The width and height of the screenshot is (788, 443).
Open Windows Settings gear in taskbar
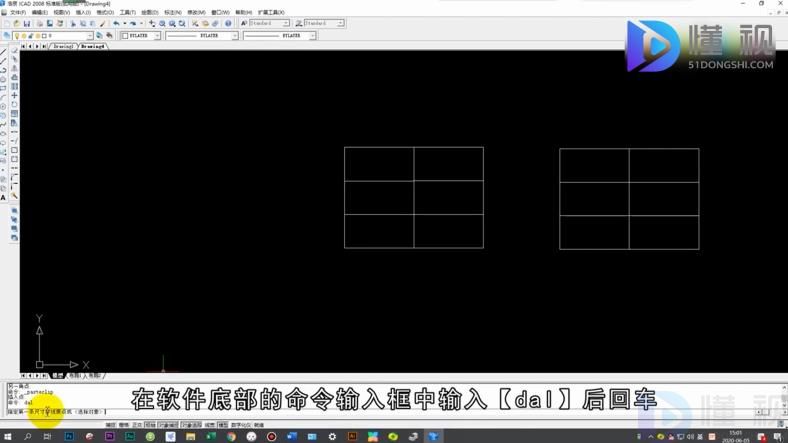332,436
